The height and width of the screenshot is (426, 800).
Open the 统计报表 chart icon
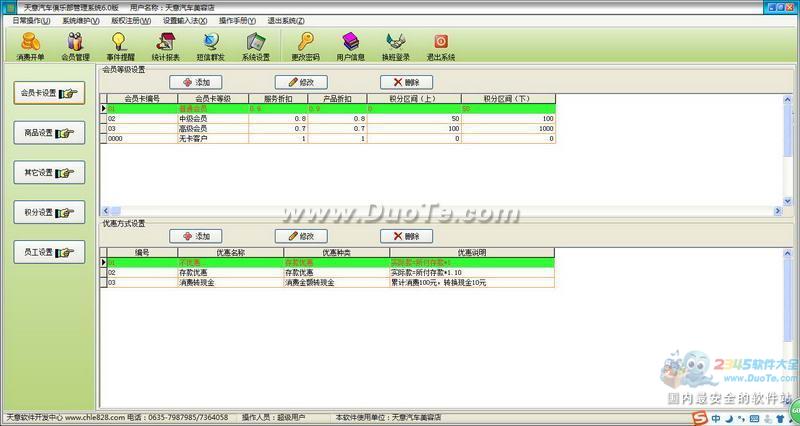click(165, 45)
